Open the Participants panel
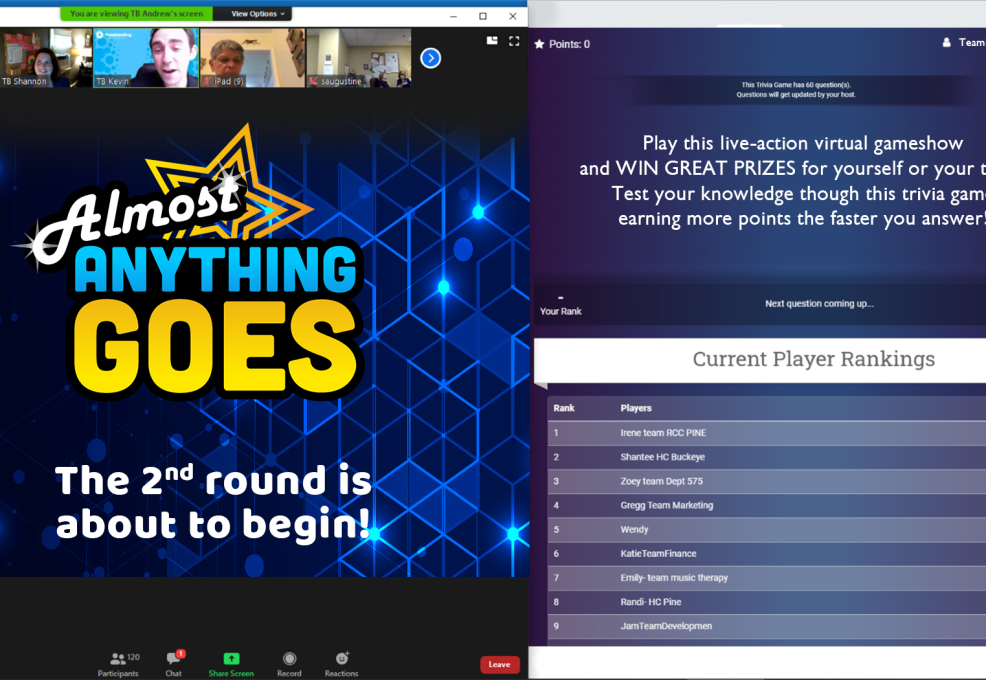Image resolution: width=986 pixels, height=680 pixels. (118, 659)
